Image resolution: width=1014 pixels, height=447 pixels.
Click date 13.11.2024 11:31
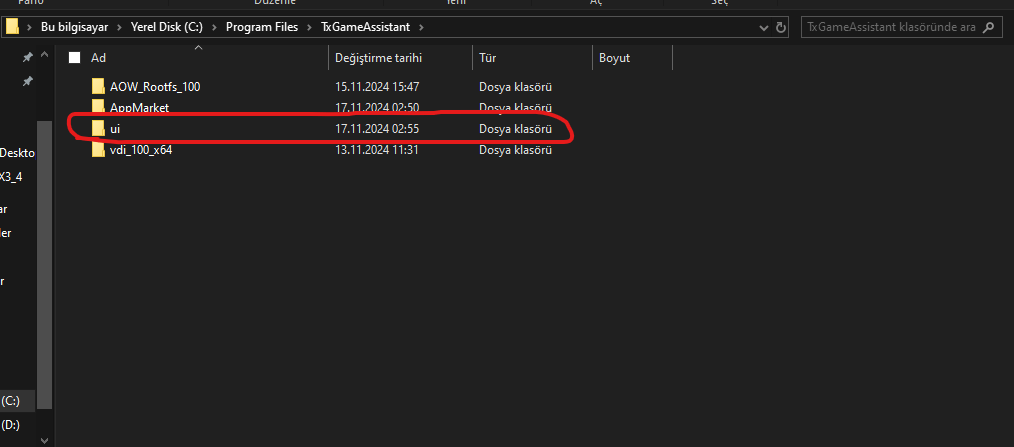[377, 150]
